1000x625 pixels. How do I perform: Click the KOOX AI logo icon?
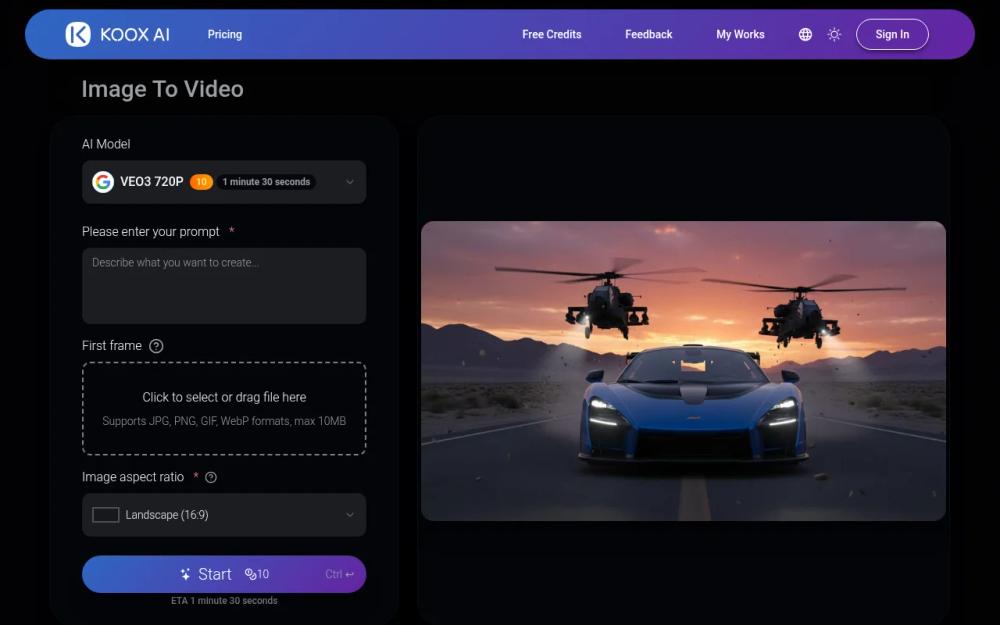point(76,33)
